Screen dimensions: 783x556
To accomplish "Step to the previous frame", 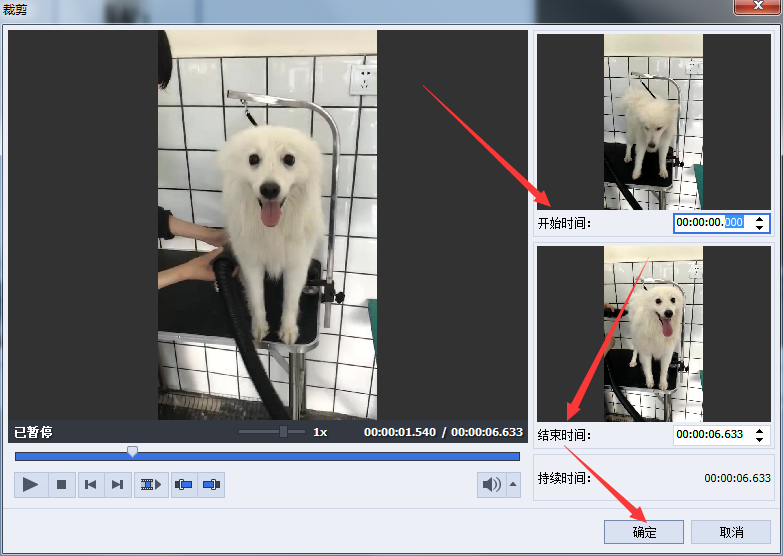I will (x=90, y=485).
